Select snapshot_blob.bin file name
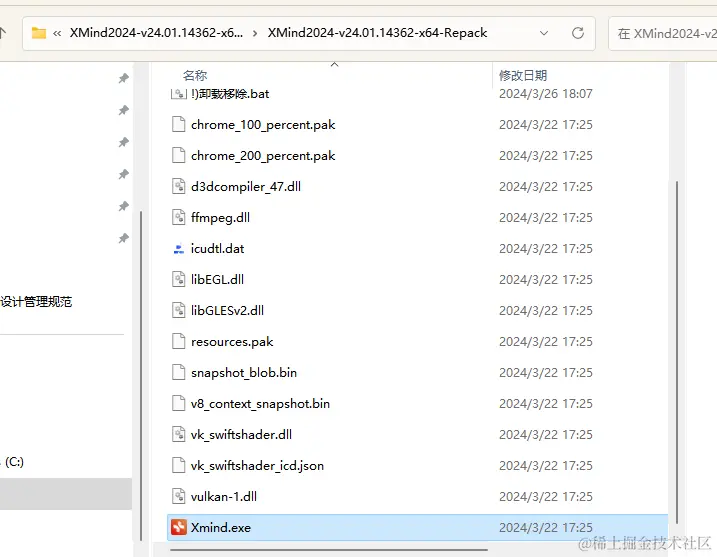 (244, 373)
